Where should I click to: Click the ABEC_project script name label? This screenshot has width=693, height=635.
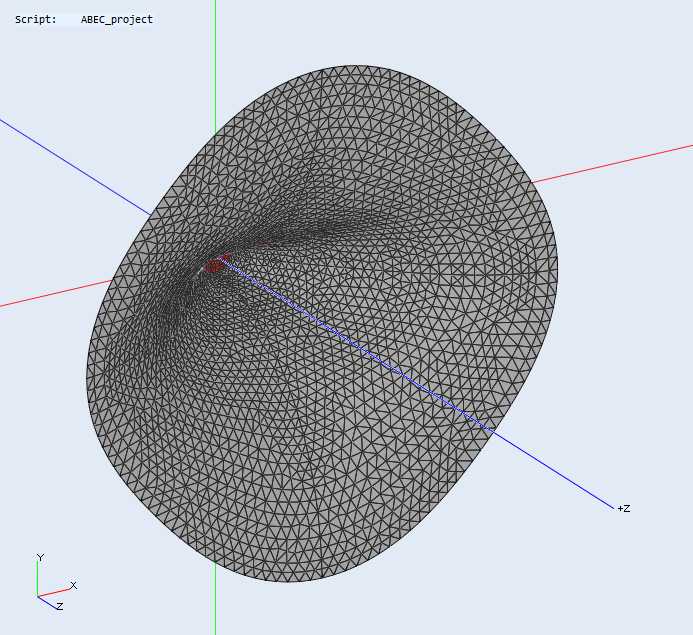click(x=117, y=19)
